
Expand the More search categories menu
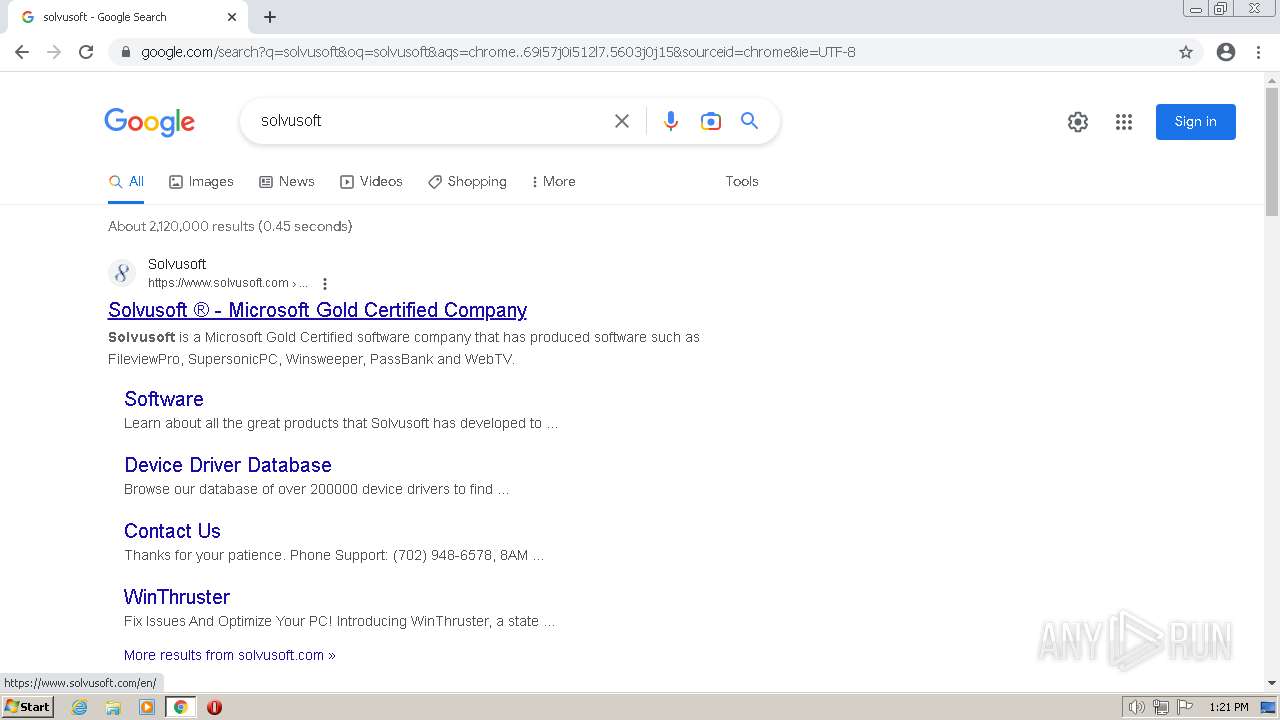553,182
